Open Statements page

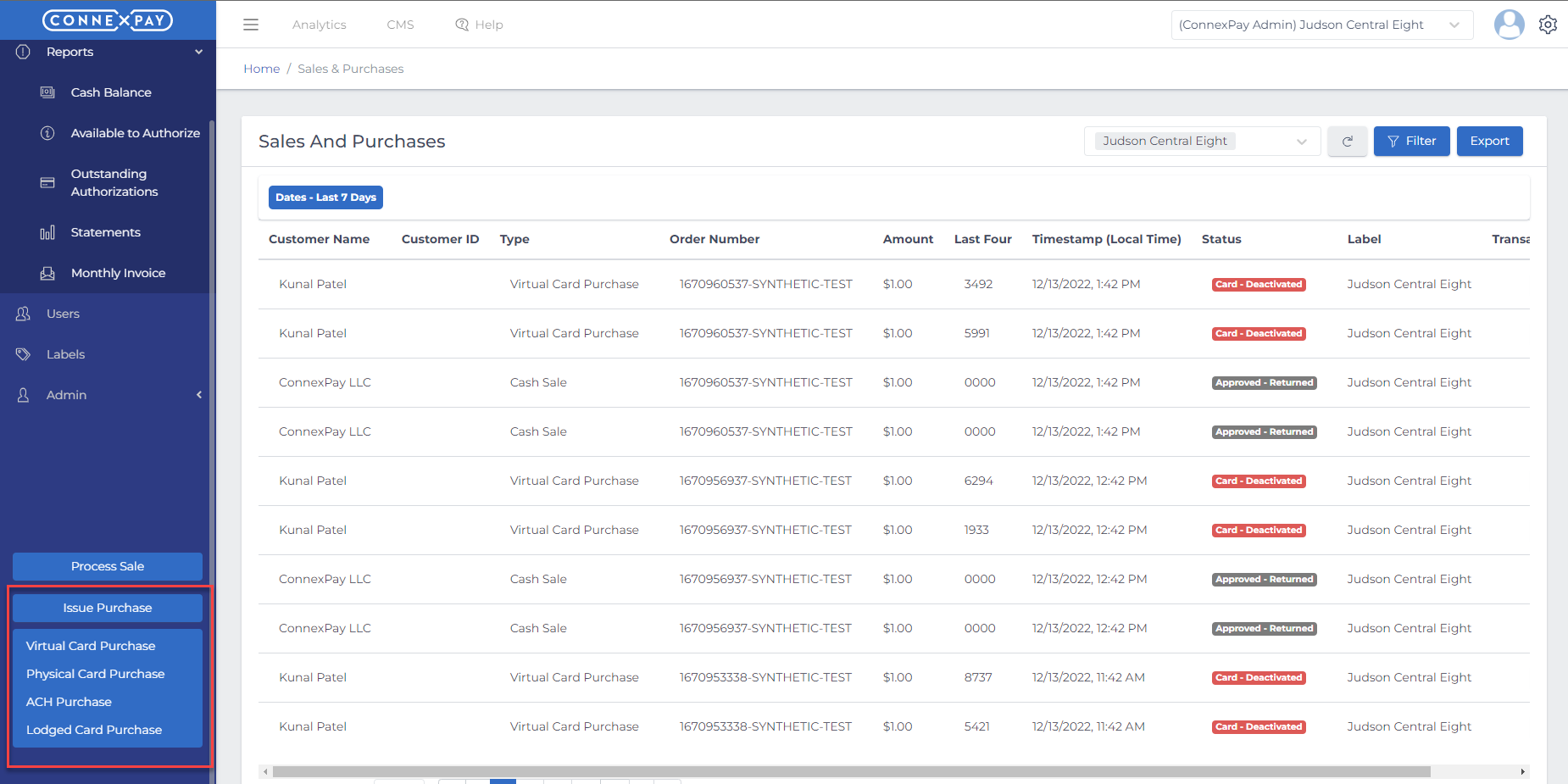(x=106, y=232)
